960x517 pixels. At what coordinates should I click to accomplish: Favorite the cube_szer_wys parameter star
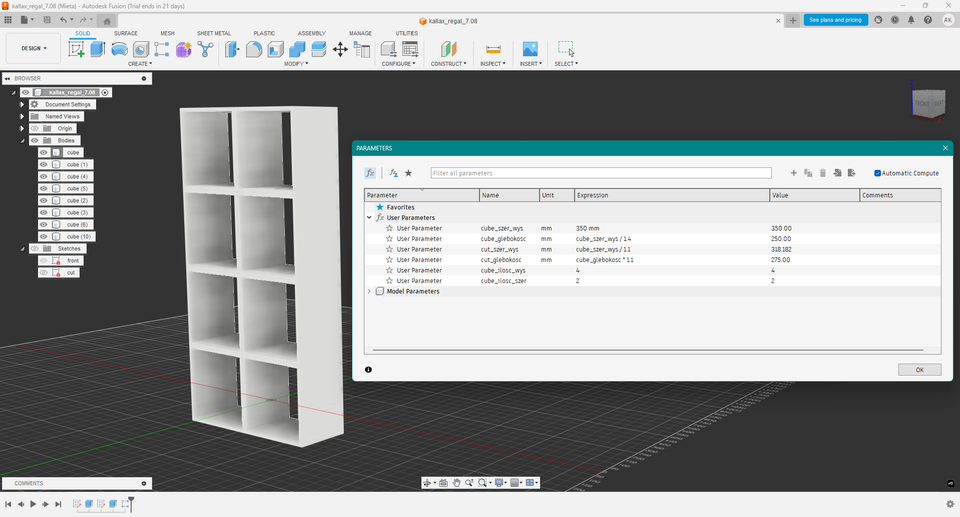(x=389, y=228)
